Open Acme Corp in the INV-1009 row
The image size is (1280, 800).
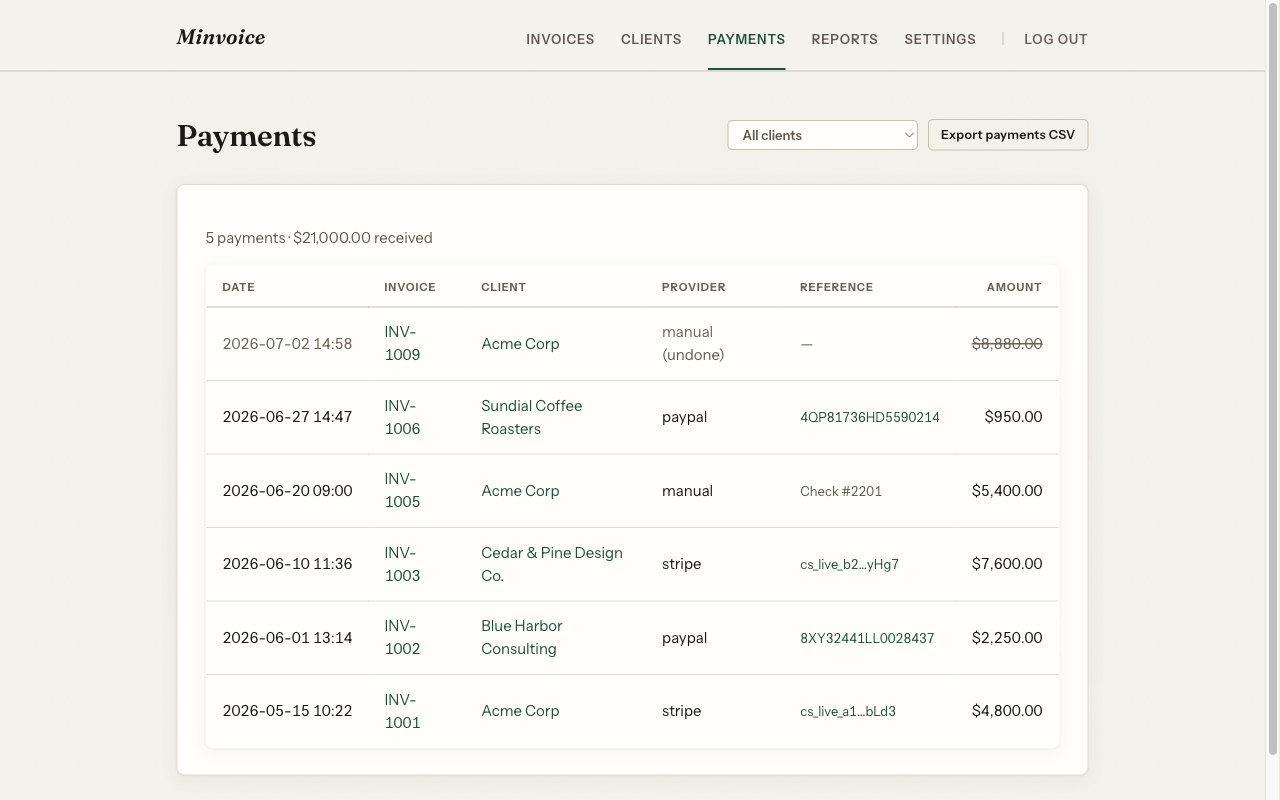520,343
